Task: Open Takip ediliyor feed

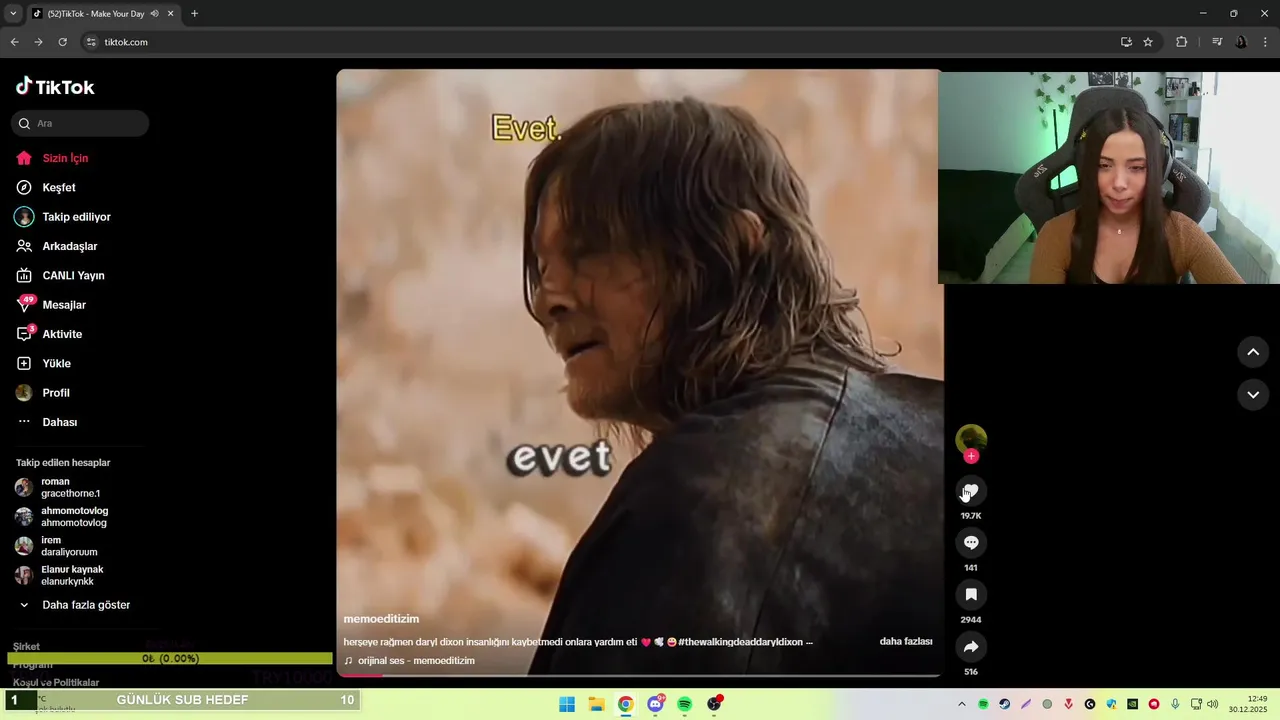Action: click(75, 217)
